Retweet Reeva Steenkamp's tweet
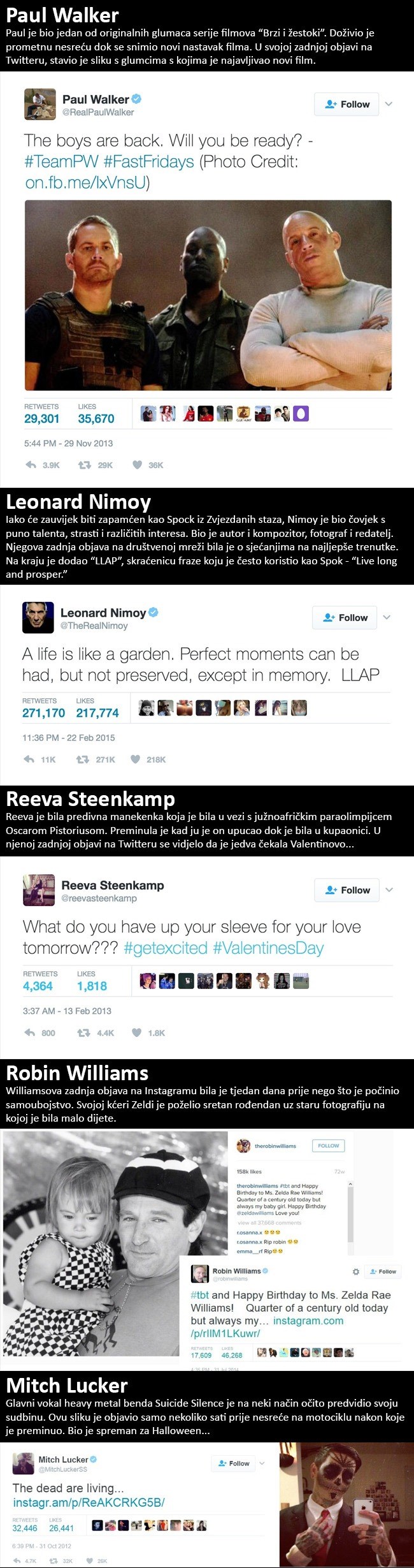The height and width of the screenshot is (1568, 414). 83,1032
